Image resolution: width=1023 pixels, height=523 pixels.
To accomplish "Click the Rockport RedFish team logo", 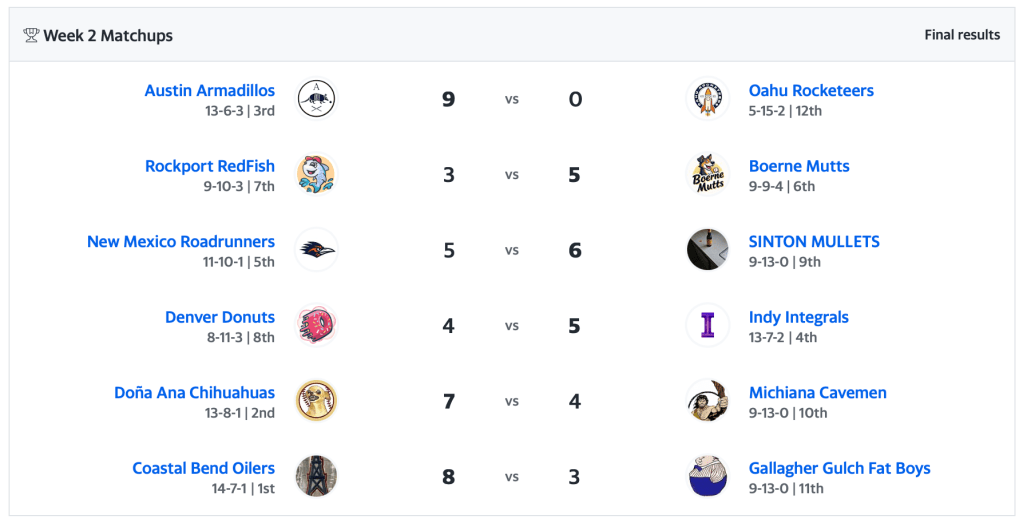I will pyautogui.click(x=316, y=174).
